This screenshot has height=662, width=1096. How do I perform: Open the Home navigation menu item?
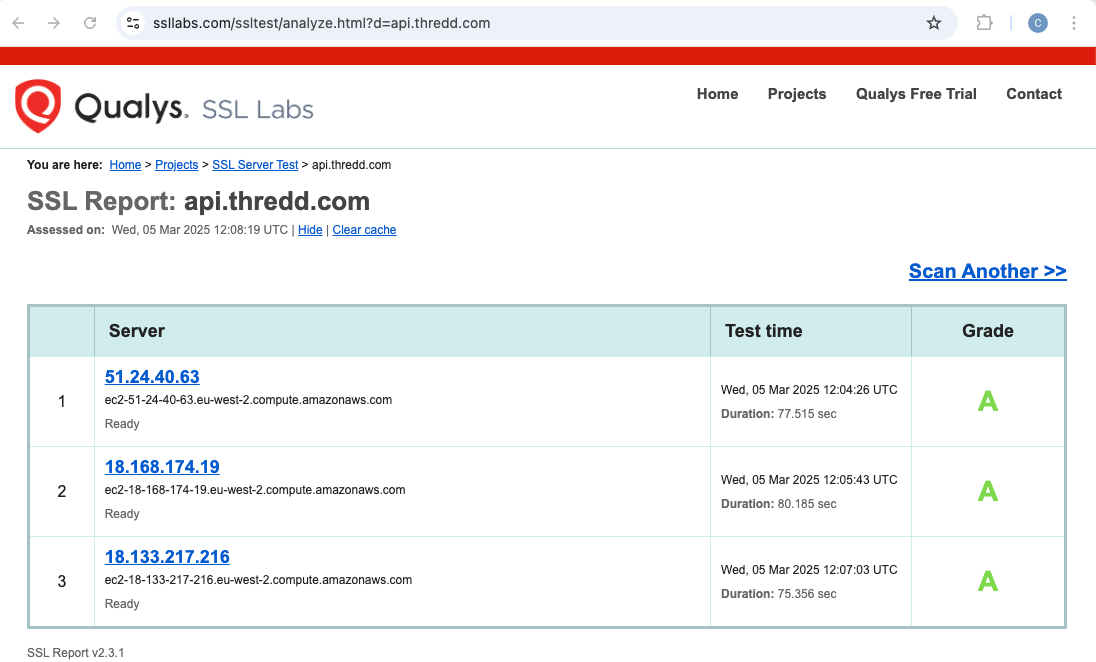pyautogui.click(x=717, y=94)
